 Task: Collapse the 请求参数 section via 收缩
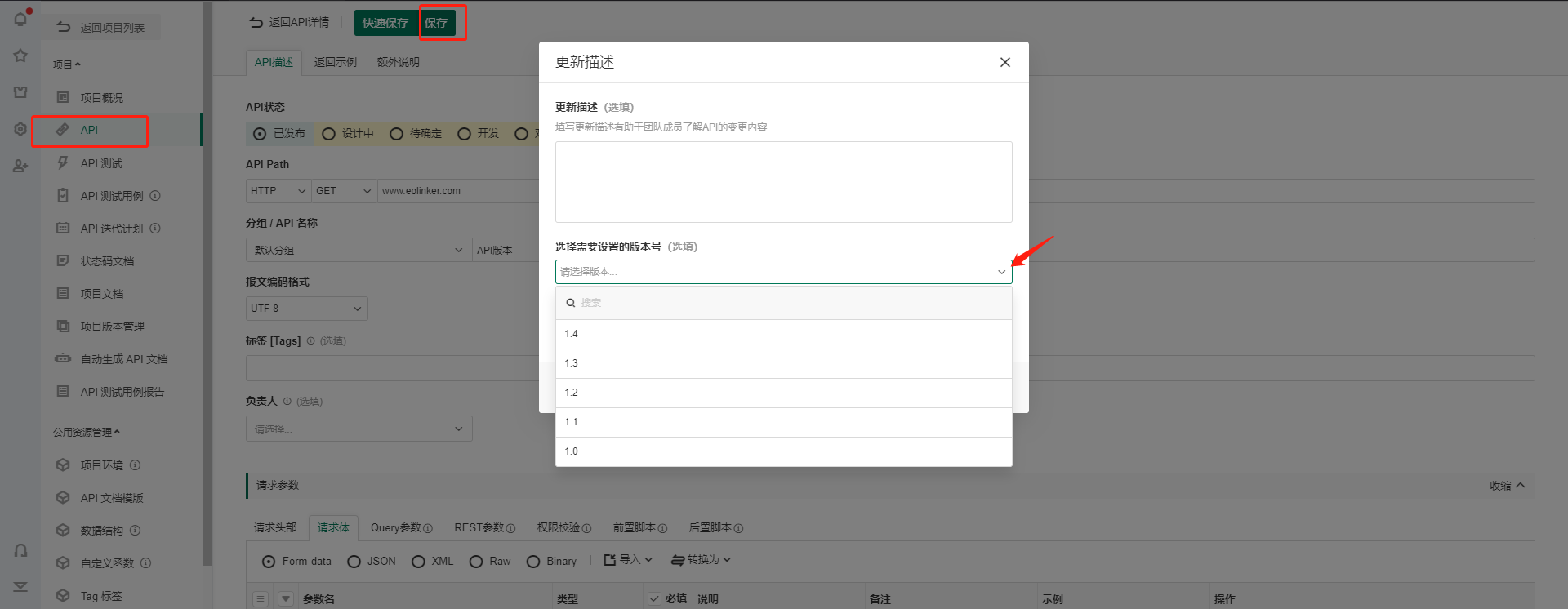[1508, 486]
